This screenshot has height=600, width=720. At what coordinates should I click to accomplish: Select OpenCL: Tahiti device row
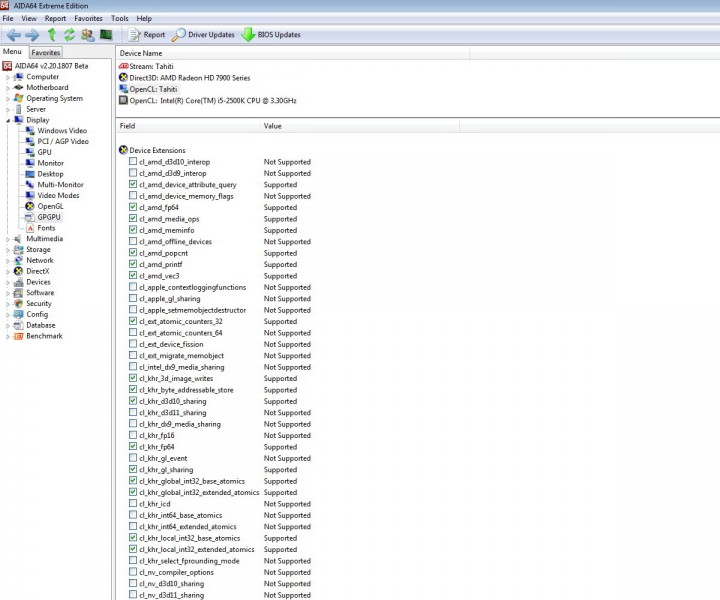tap(153, 89)
